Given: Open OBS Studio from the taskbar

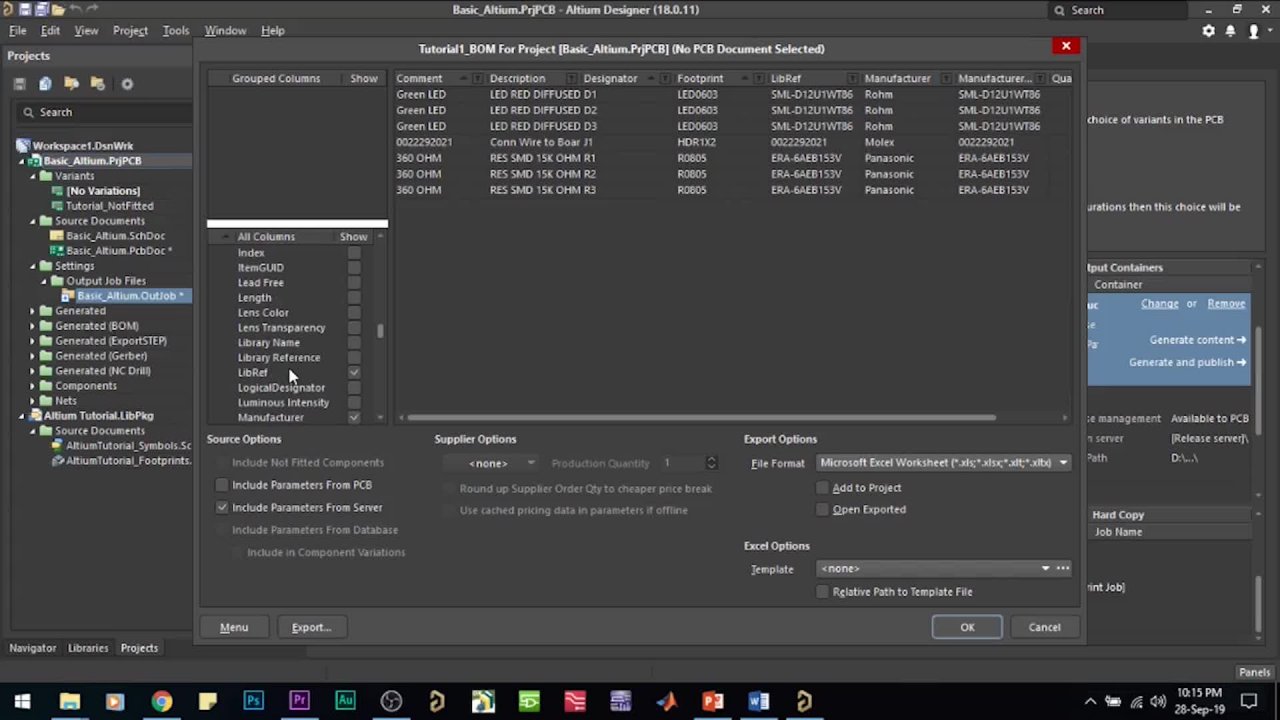Looking at the screenshot, I should [391, 701].
